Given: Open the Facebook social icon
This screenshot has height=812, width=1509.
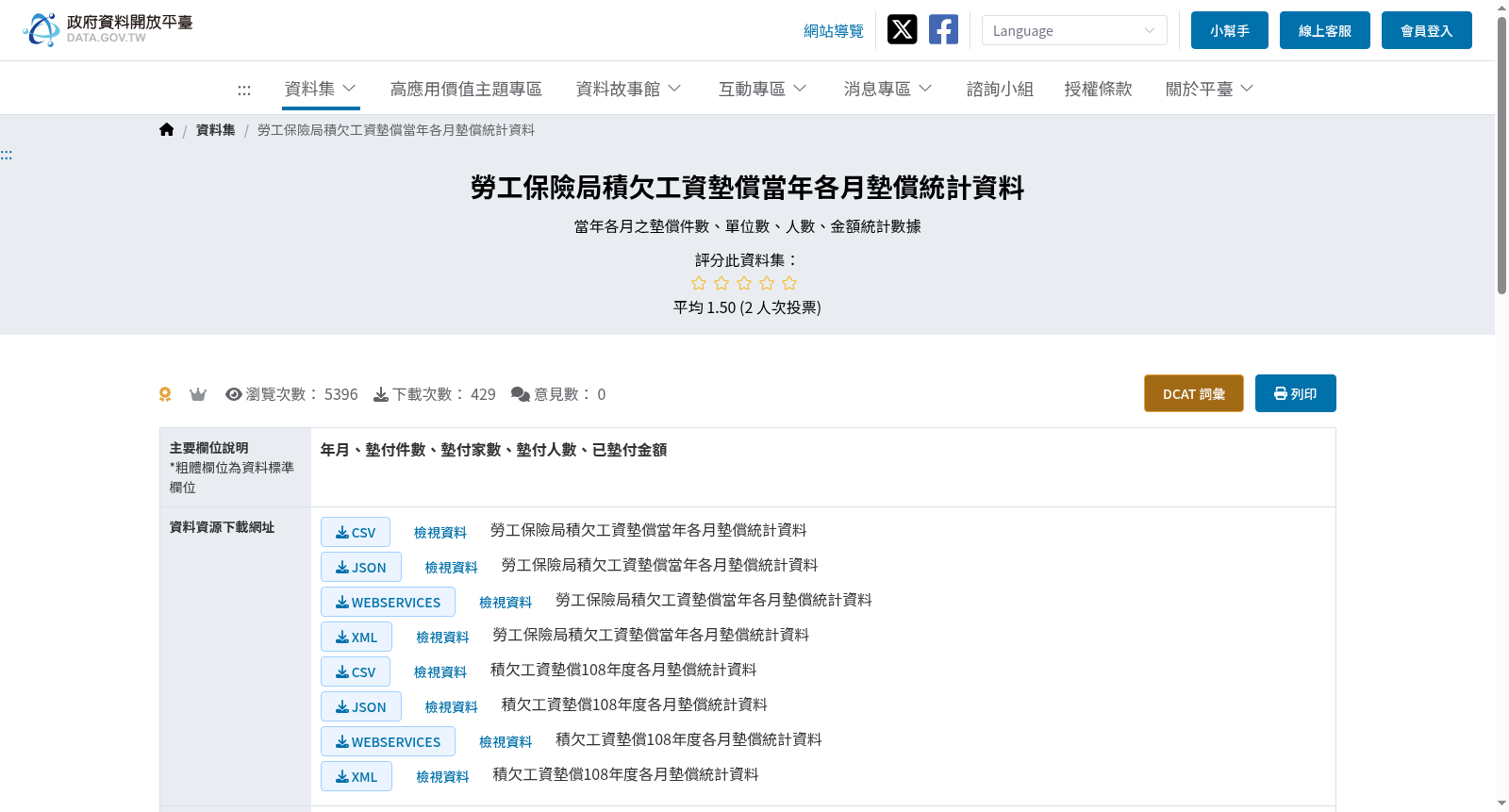Looking at the screenshot, I should pyautogui.click(x=943, y=29).
